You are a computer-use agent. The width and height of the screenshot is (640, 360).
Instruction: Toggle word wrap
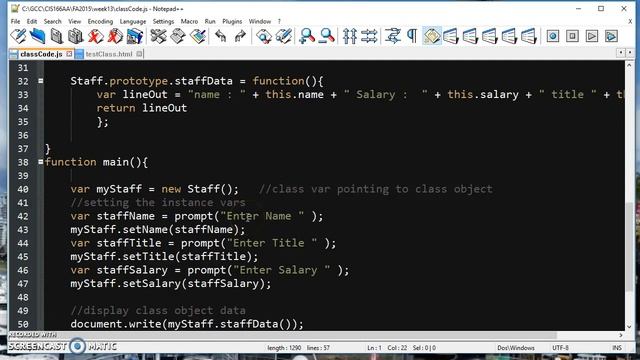pos(393,36)
